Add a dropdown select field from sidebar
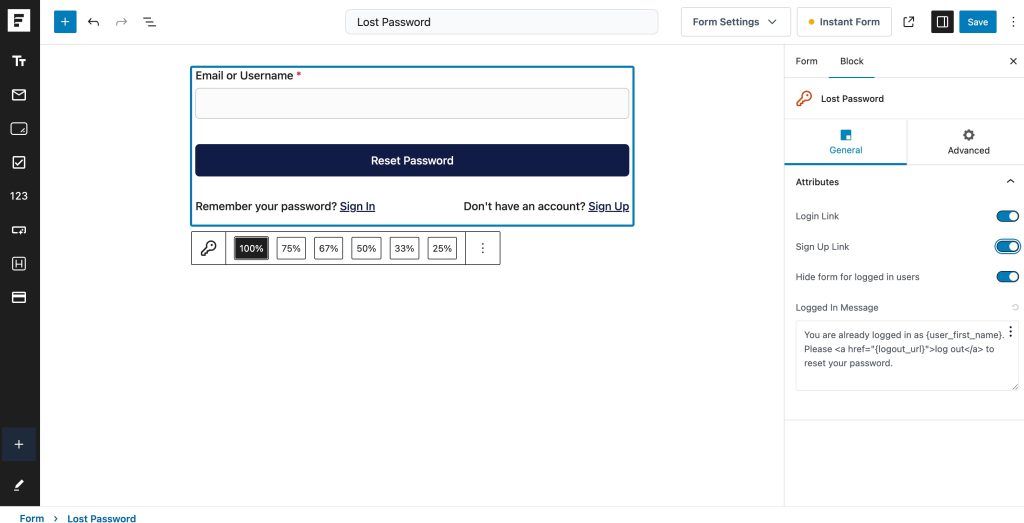 tap(19, 230)
